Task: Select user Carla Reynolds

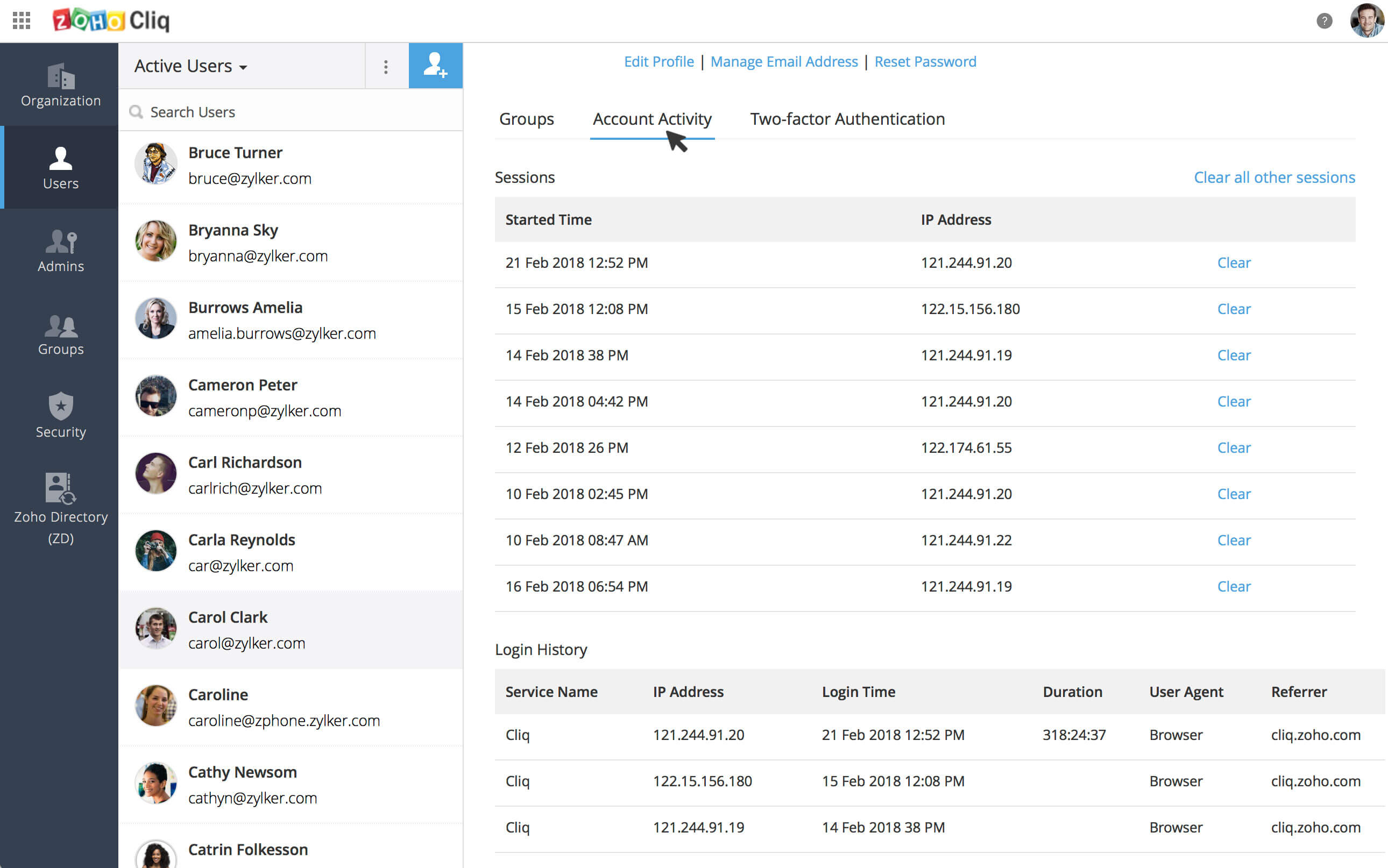Action: coord(291,553)
